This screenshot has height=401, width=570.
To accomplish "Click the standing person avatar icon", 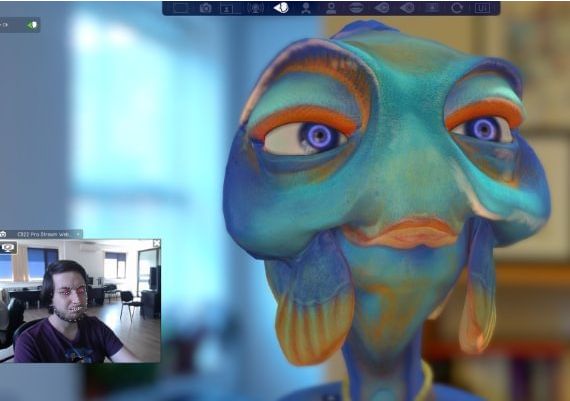I will tap(306, 8).
